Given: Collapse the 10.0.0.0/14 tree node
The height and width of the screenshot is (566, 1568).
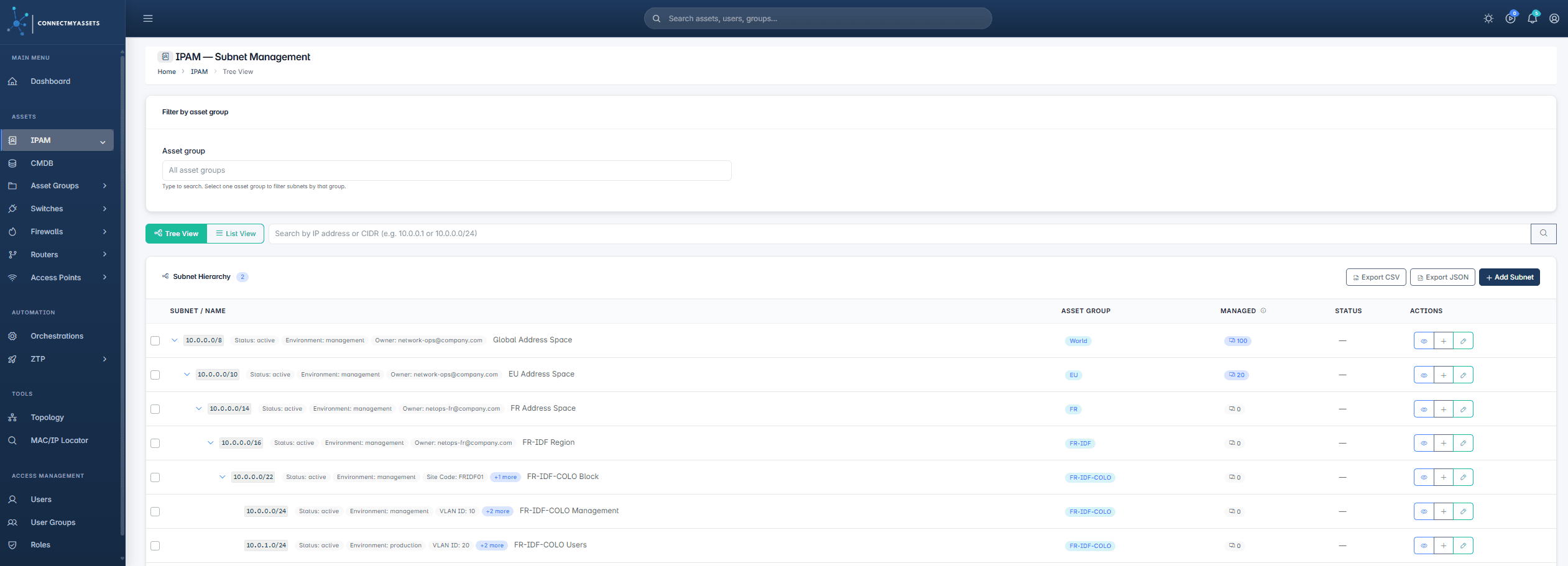Looking at the screenshot, I should click(x=198, y=409).
